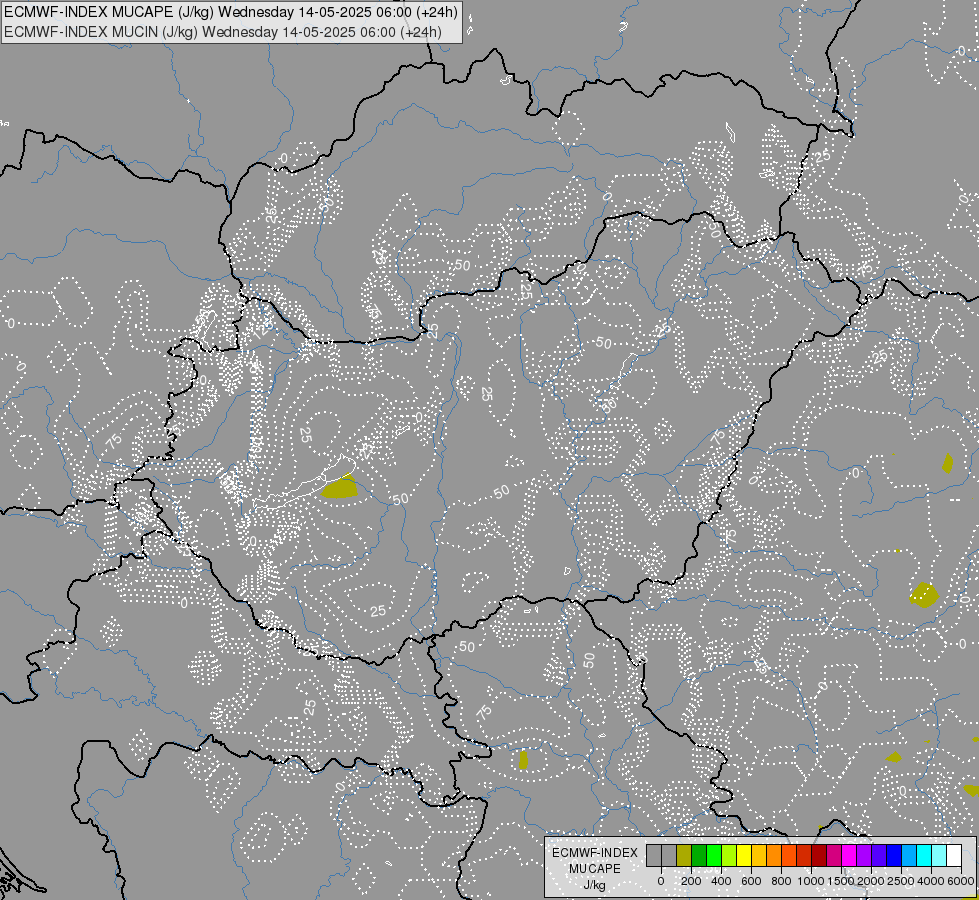Choose the amber swatch above 600
Image resolution: width=979 pixels, height=900 pixels.
tap(759, 856)
